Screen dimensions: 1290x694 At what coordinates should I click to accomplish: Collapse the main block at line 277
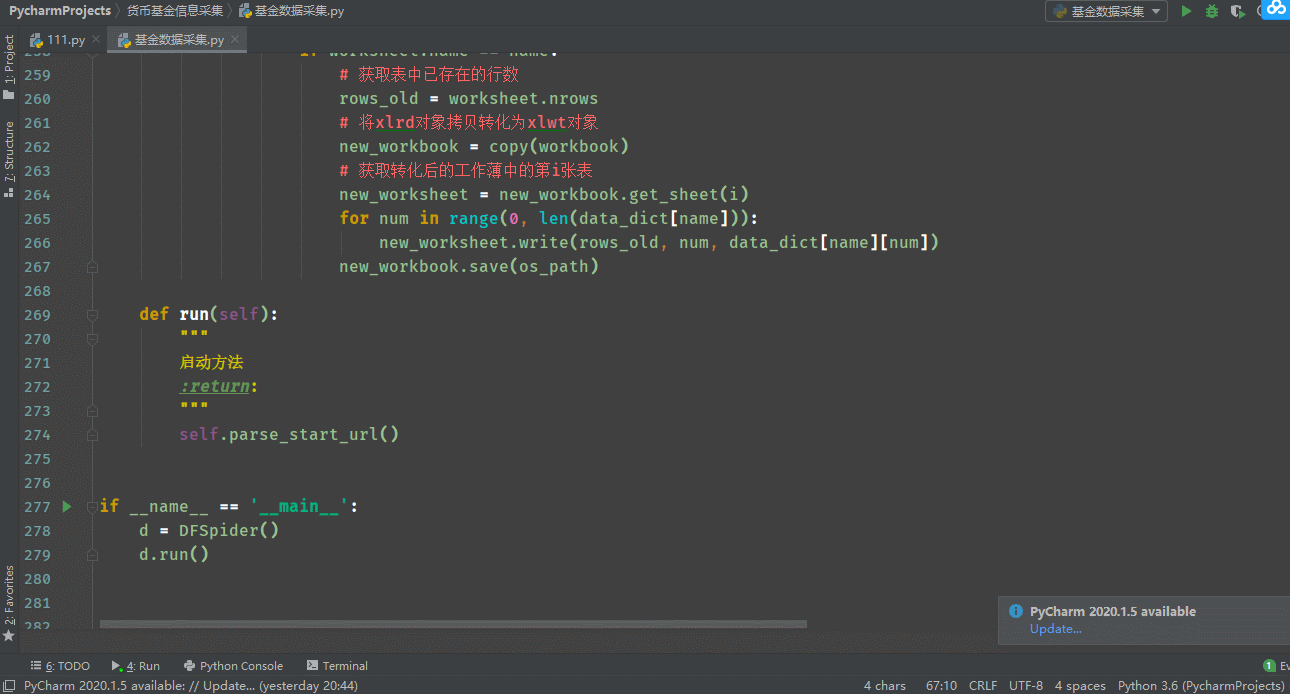92,506
